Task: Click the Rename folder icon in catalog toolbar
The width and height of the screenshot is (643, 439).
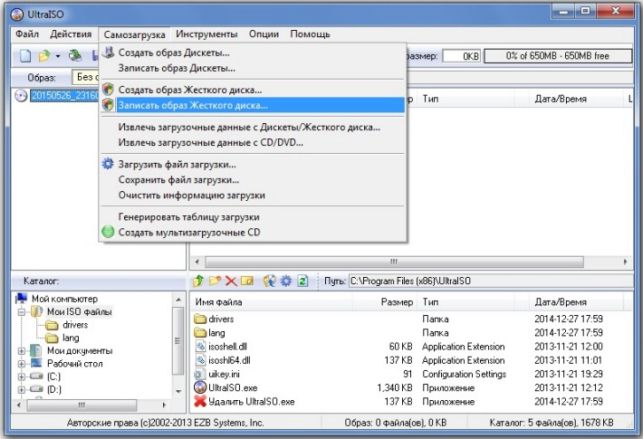Action: point(247,281)
